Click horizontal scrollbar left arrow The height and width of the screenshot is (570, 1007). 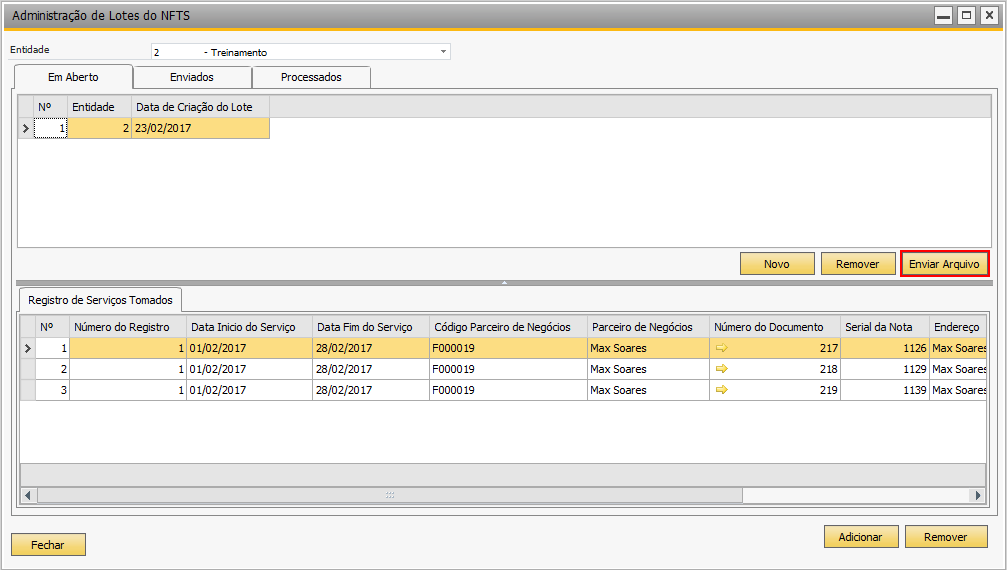[x=28, y=495]
